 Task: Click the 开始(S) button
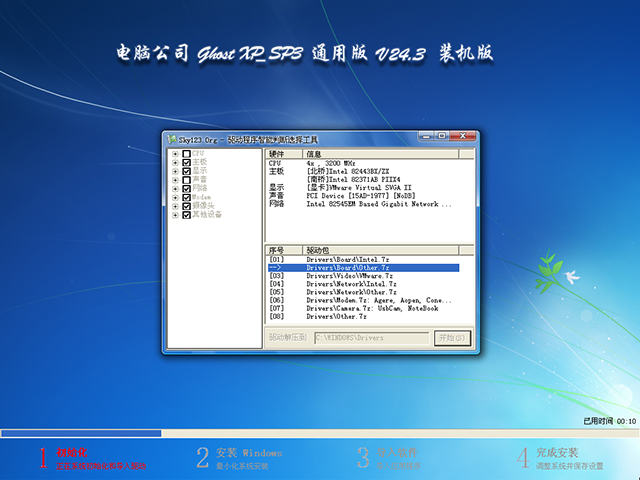450,338
